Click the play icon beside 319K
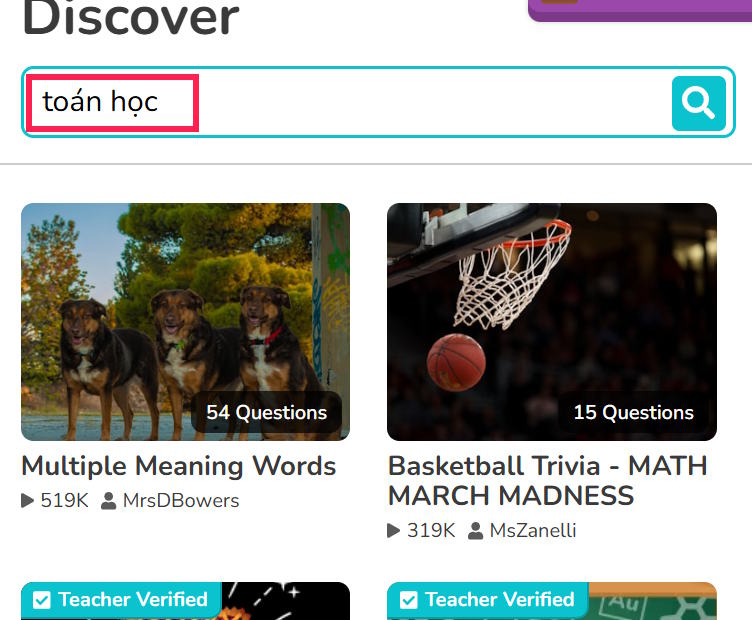Screen dimensions: 752x620 click(393, 530)
